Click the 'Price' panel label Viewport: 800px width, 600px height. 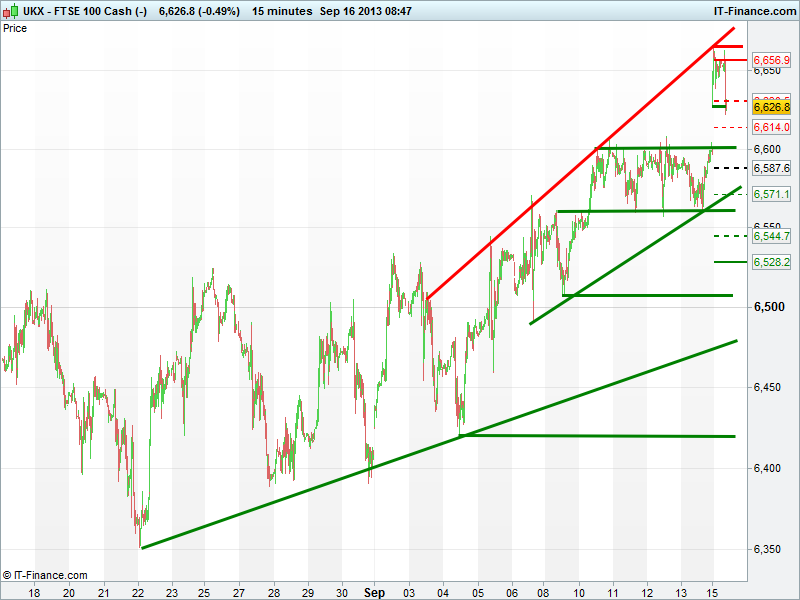pyautogui.click(x=15, y=28)
